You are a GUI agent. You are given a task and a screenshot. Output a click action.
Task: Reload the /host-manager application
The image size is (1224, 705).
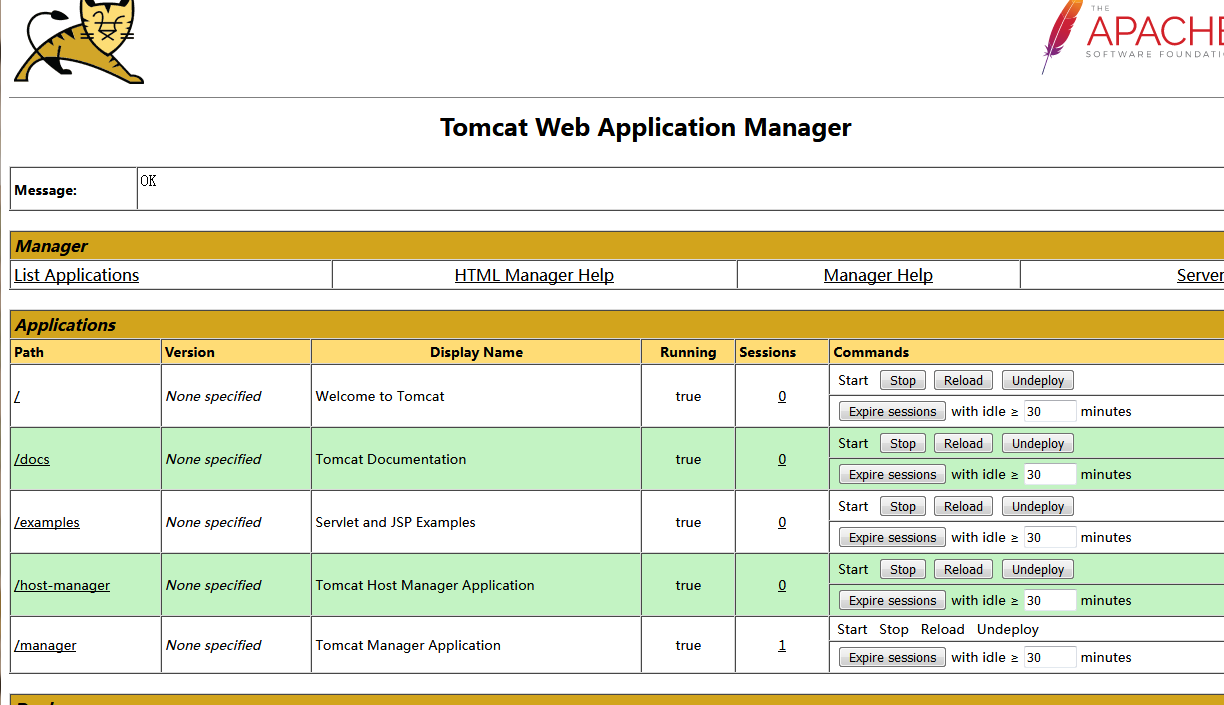pyautogui.click(x=963, y=569)
